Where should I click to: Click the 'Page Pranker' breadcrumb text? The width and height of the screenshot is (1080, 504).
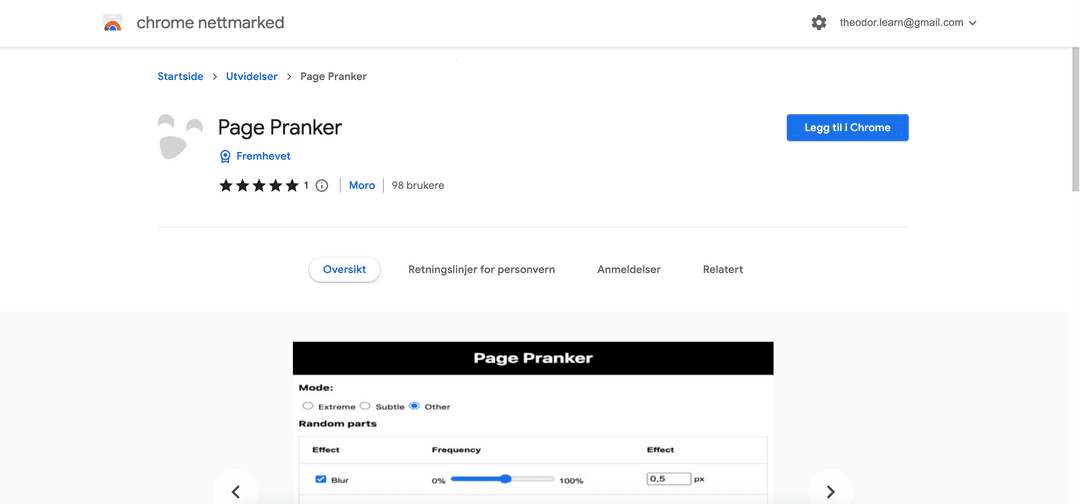[333, 76]
